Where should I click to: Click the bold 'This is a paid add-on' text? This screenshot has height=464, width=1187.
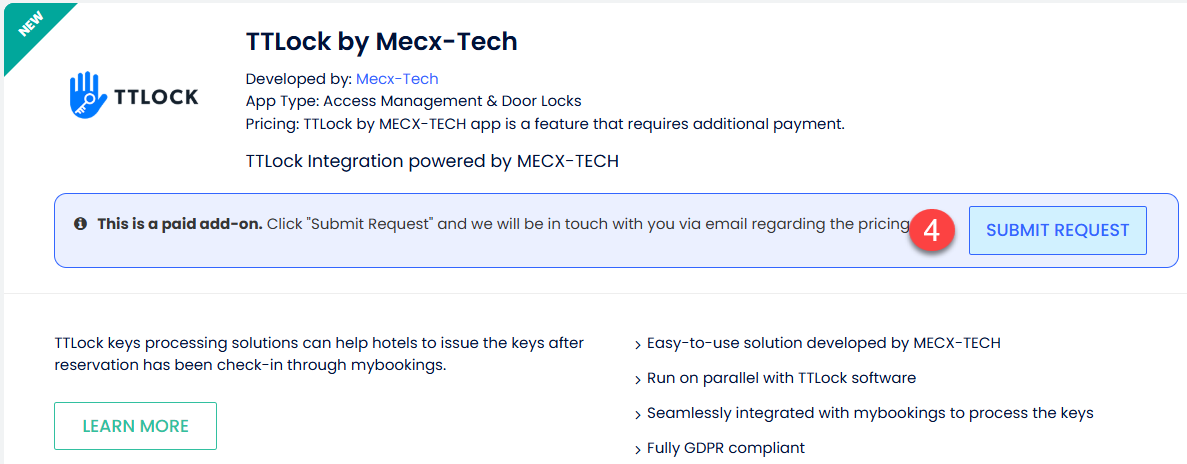(x=179, y=224)
